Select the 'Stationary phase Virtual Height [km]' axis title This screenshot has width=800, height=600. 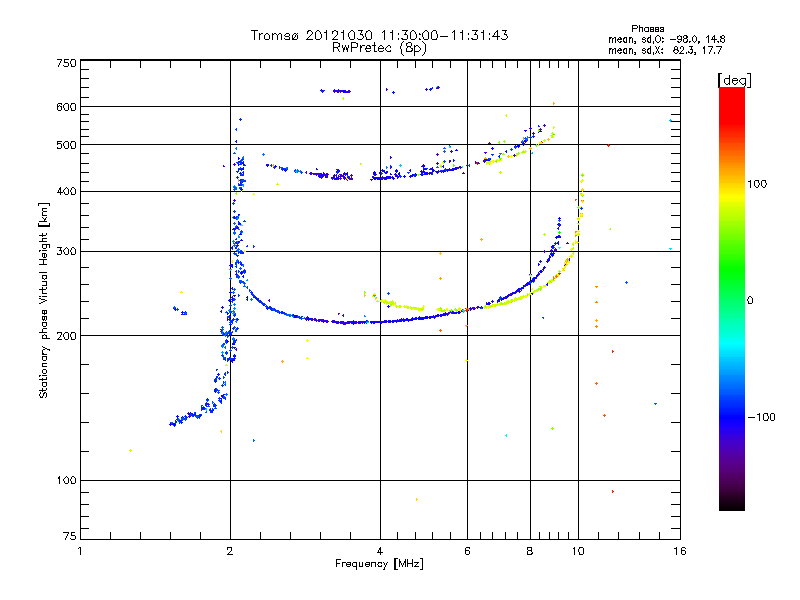click(x=44, y=300)
